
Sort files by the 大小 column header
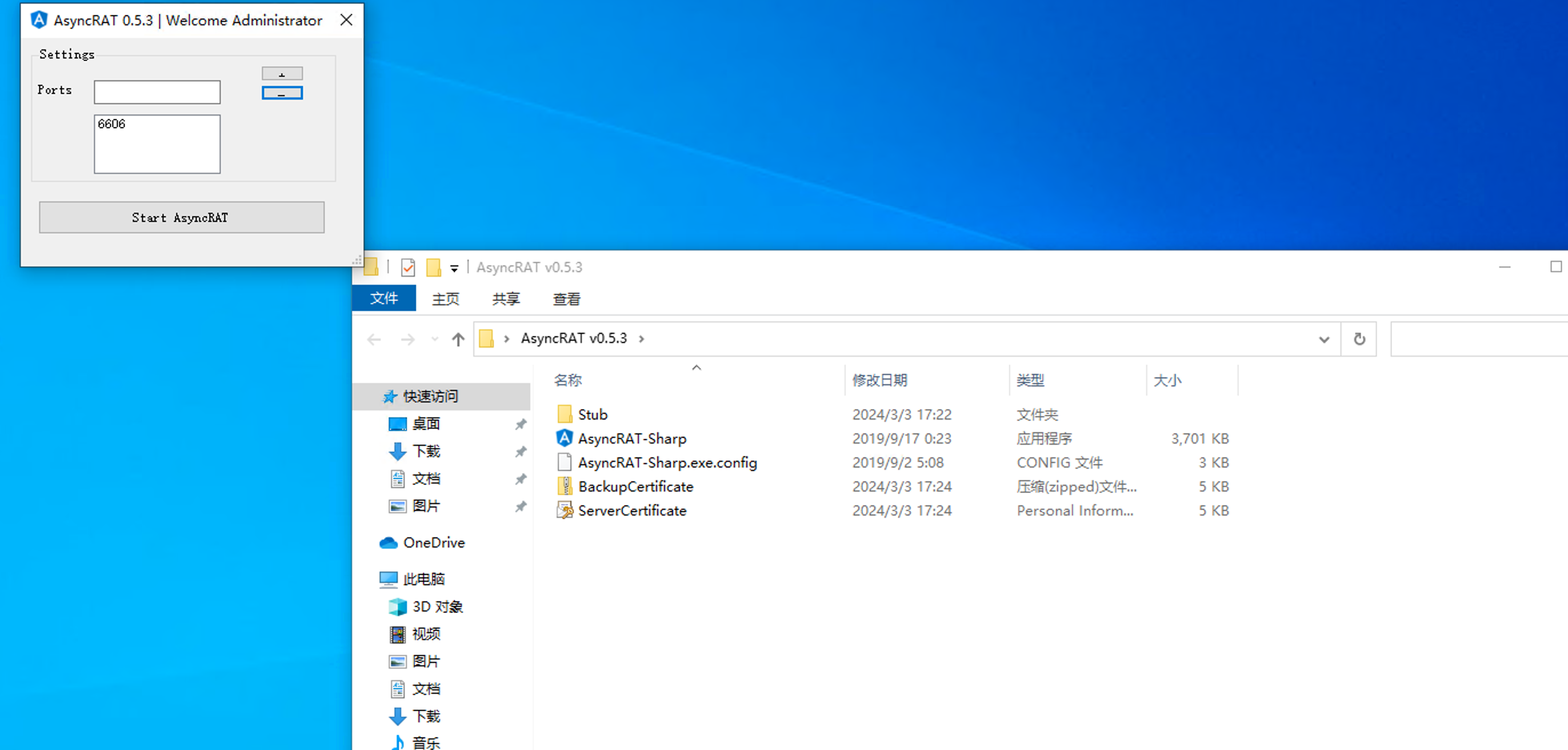[x=1167, y=381]
